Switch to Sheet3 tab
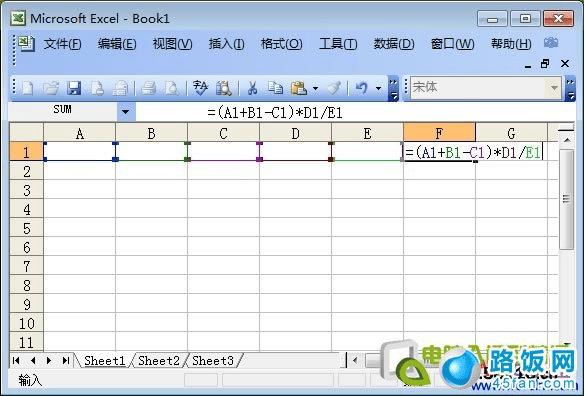The width and height of the screenshot is (584, 396). 213,361
